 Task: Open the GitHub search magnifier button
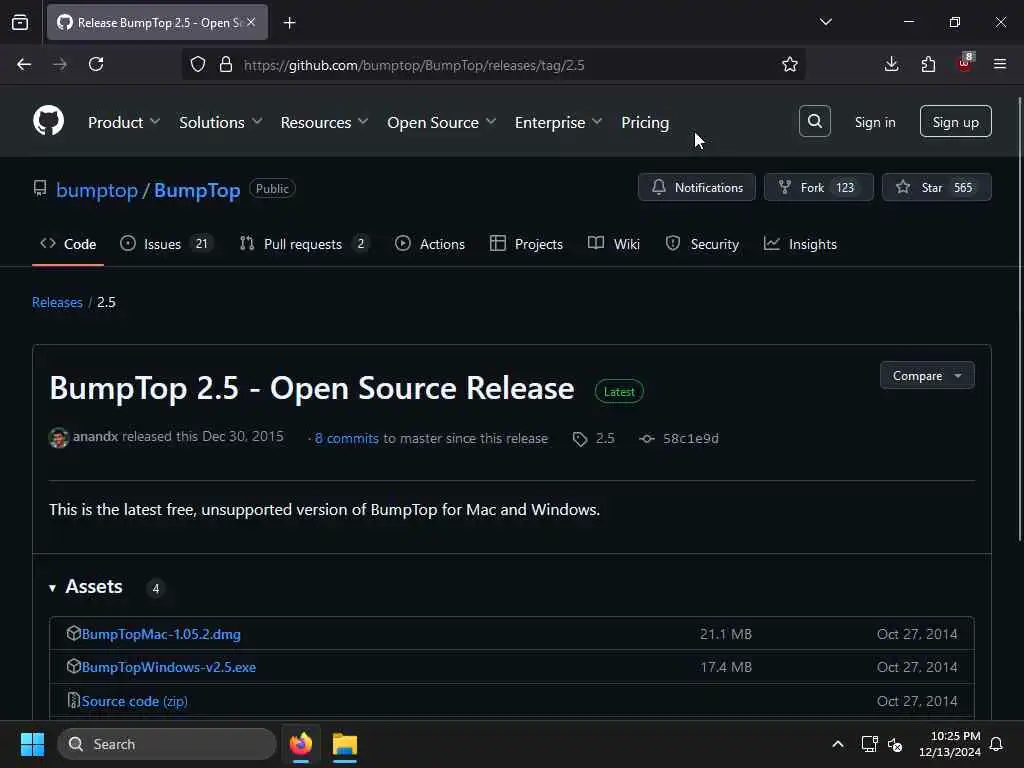tap(814, 121)
